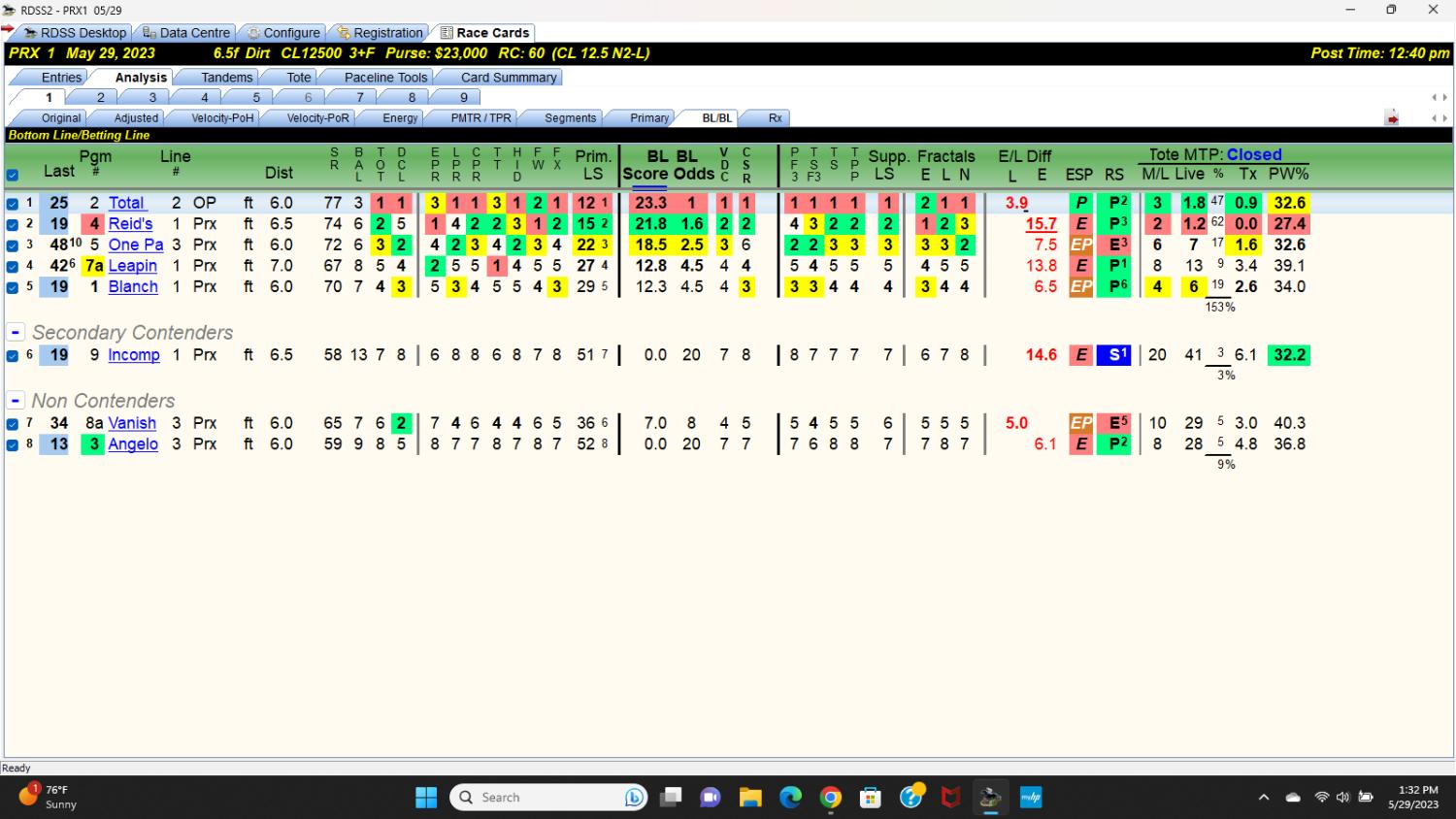The image size is (1456, 819).
Task: Open the Tandems tab
Action: click(226, 78)
